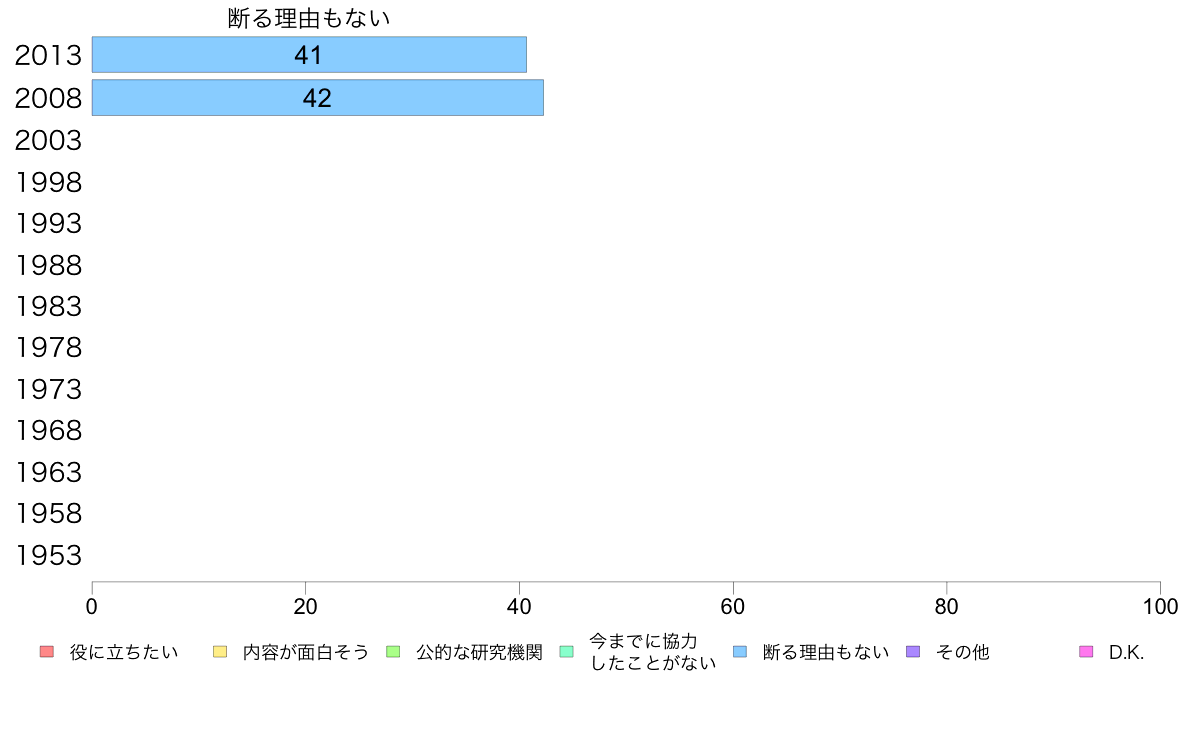Click the 100 axis tick label
1188x736 pixels.
1160,606
